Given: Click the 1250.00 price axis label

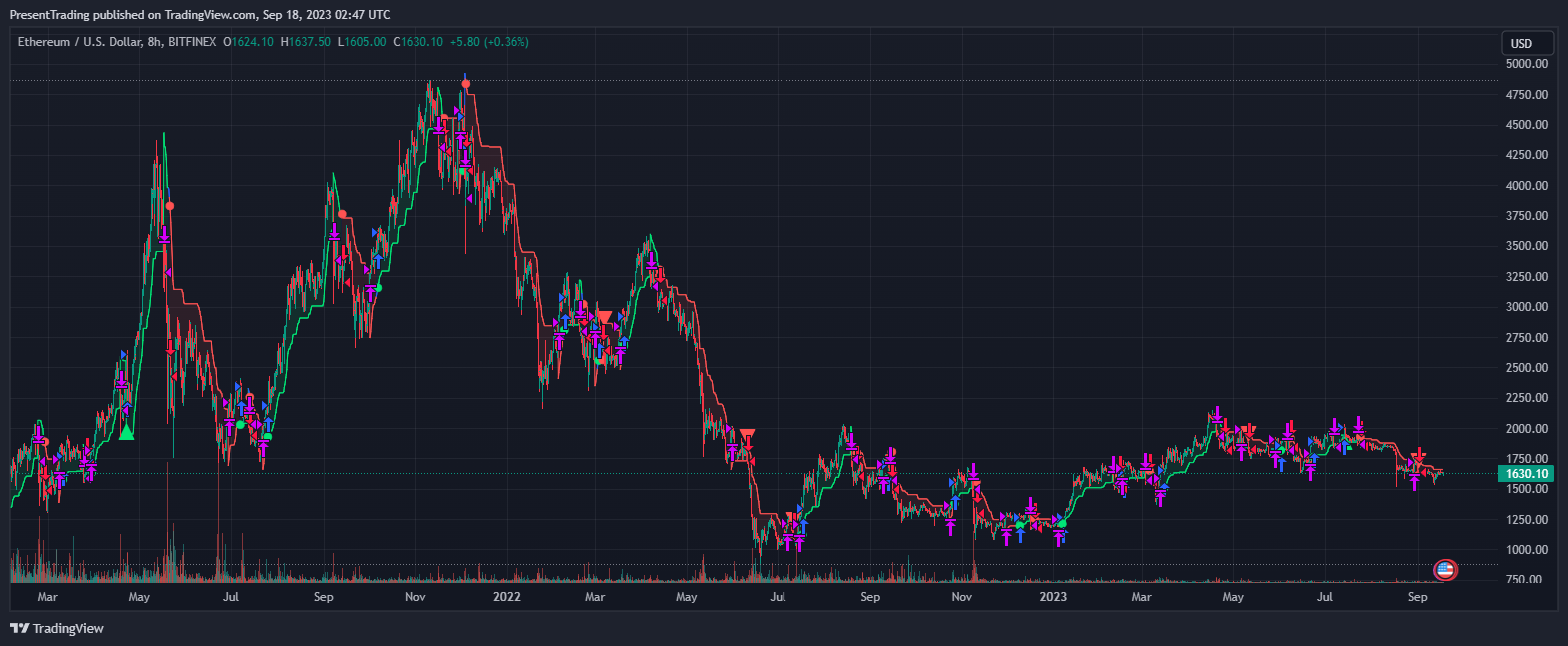Looking at the screenshot, I should click(1526, 520).
